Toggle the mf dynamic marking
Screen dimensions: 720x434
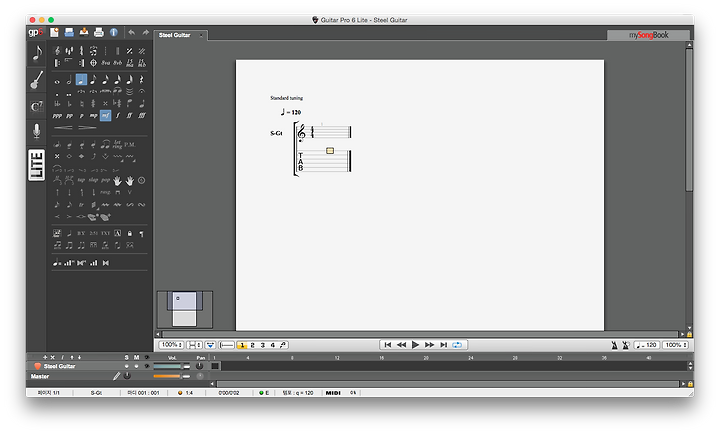click(x=106, y=115)
